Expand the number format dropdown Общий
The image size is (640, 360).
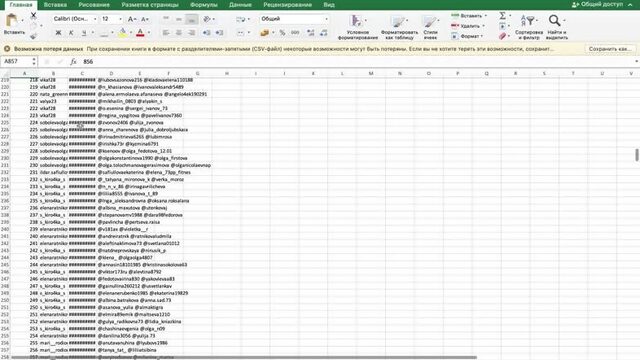294,19
